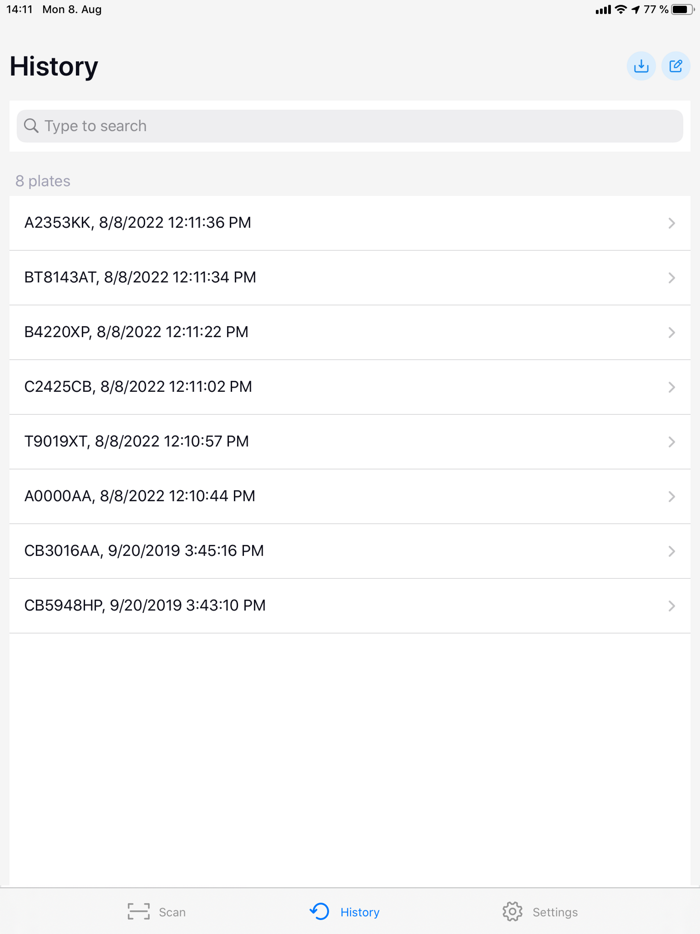The image size is (700, 934).
Task: Tap the export/download history icon
Action: tap(641, 66)
